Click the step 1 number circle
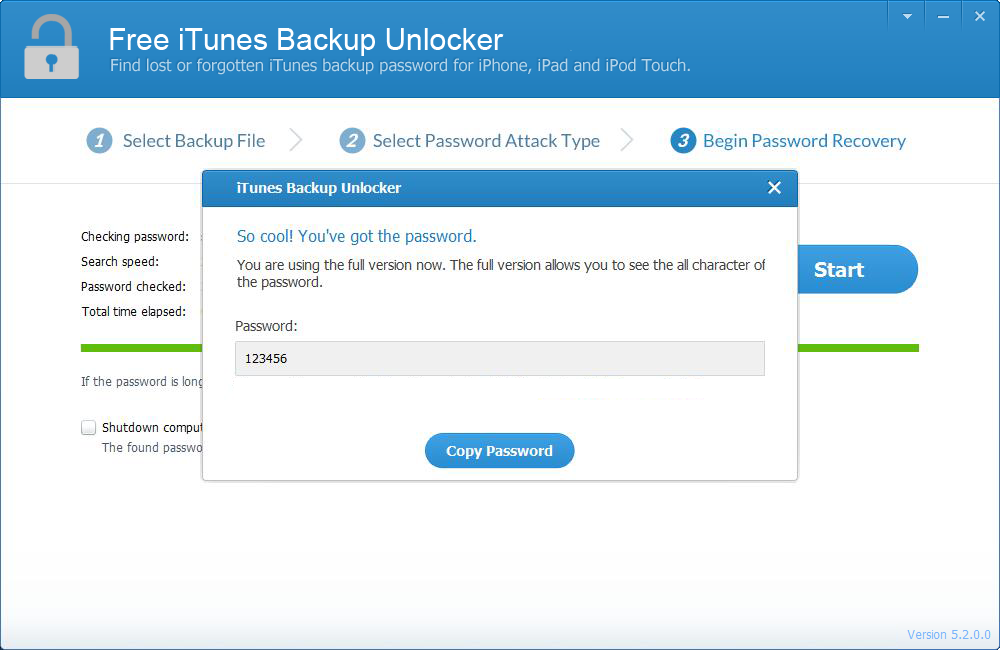The height and width of the screenshot is (650, 1000). (99, 141)
